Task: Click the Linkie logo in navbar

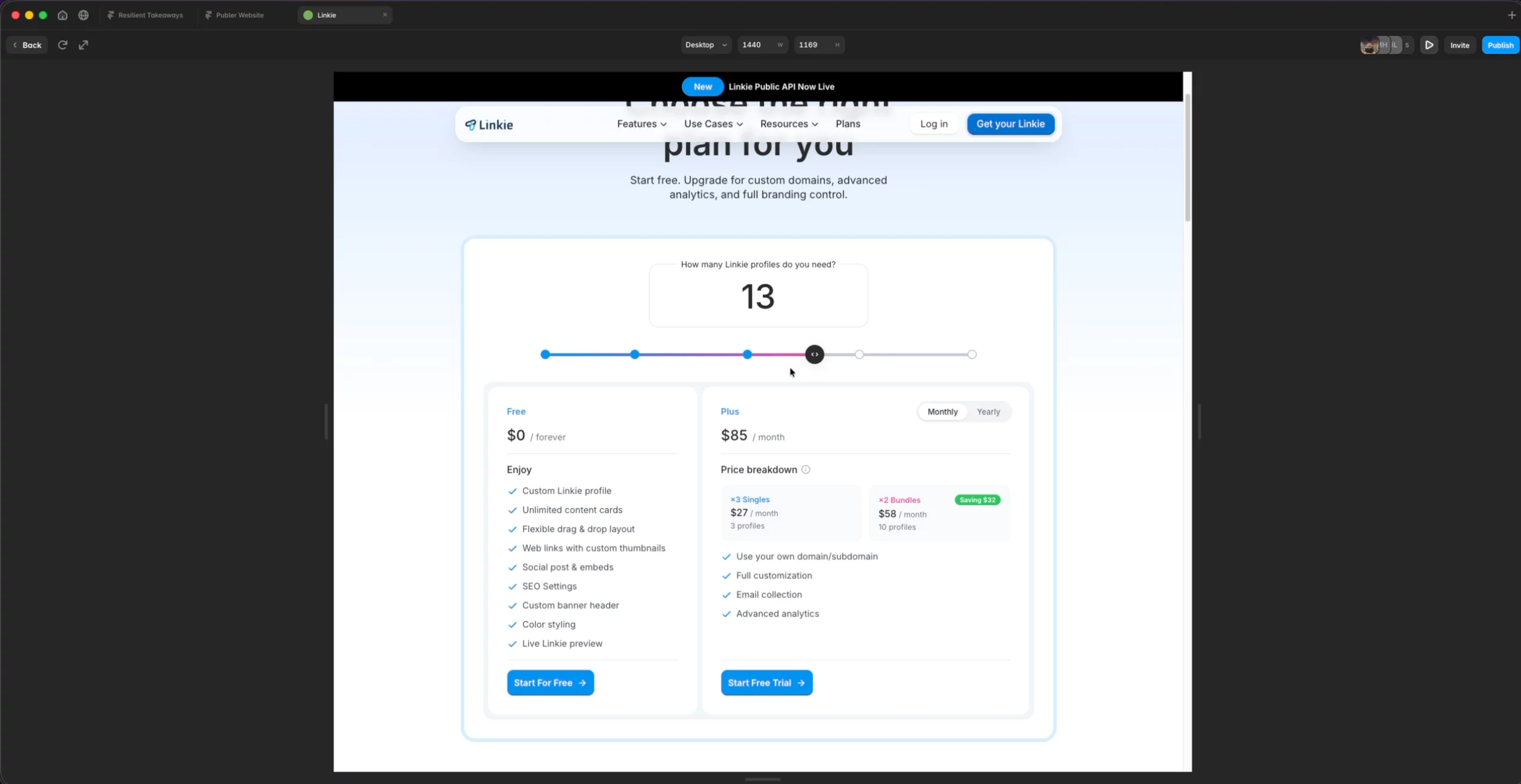Action: point(489,125)
